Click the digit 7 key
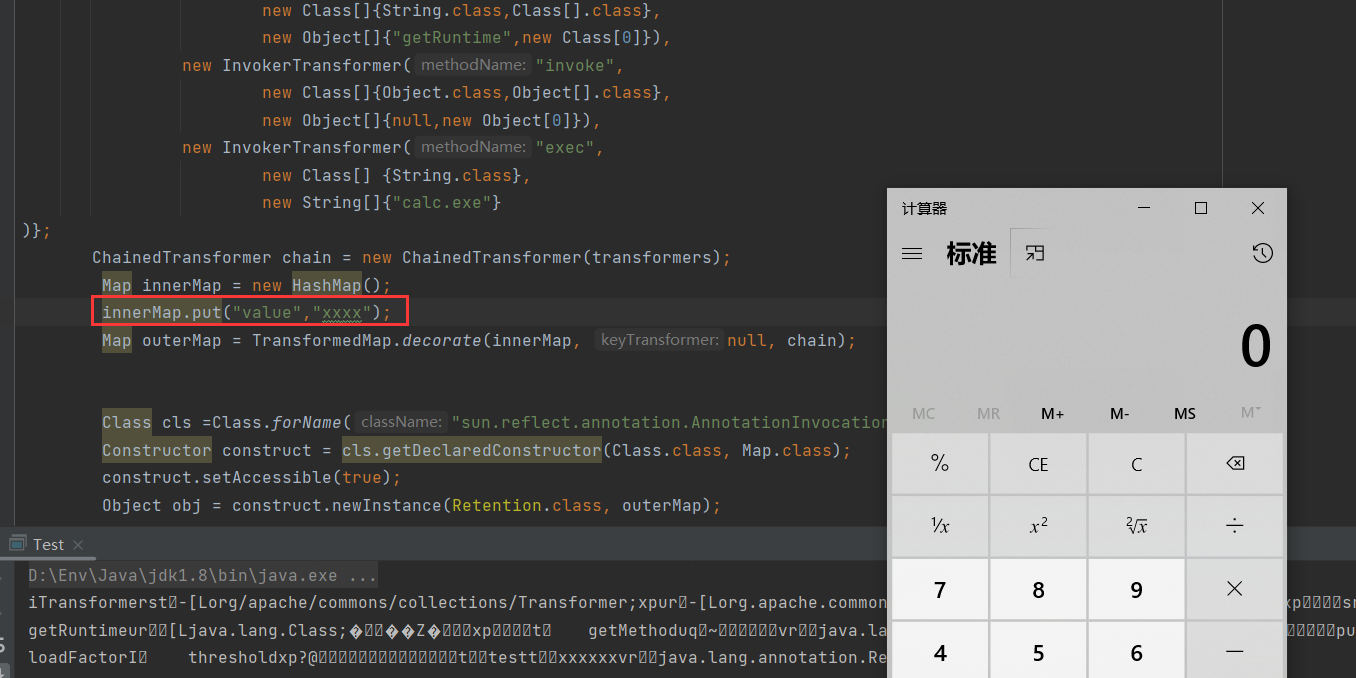This screenshot has height=678, width=1356. click(940, 589)
